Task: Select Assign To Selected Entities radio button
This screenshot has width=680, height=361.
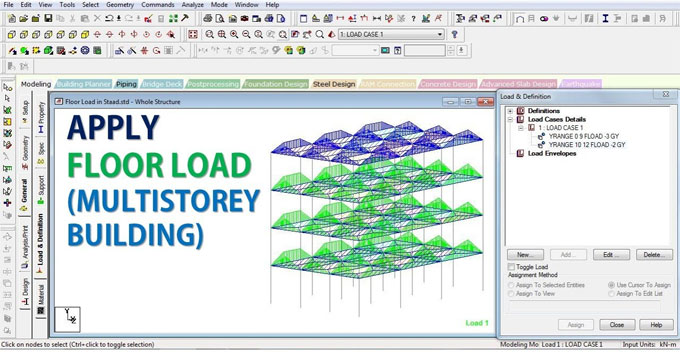Action: 511,285
